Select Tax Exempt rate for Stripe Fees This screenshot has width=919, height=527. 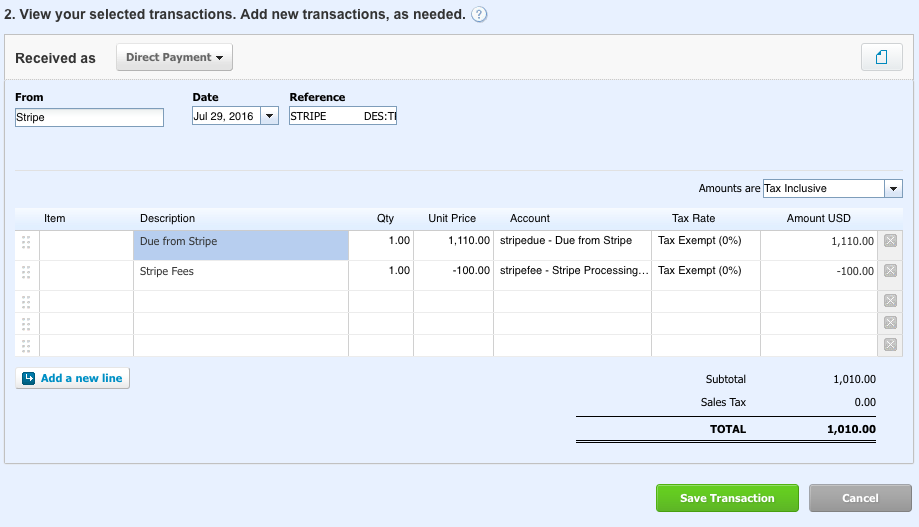(706, 275)
